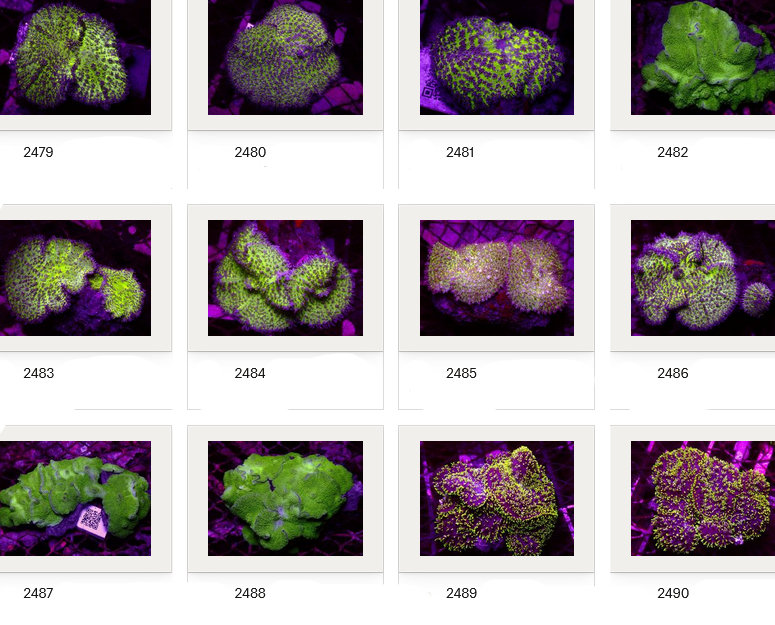Viewport: 775px width, 625px height.
Task: Open coral thumbnail 2483
Action: (x=75, y=278)
